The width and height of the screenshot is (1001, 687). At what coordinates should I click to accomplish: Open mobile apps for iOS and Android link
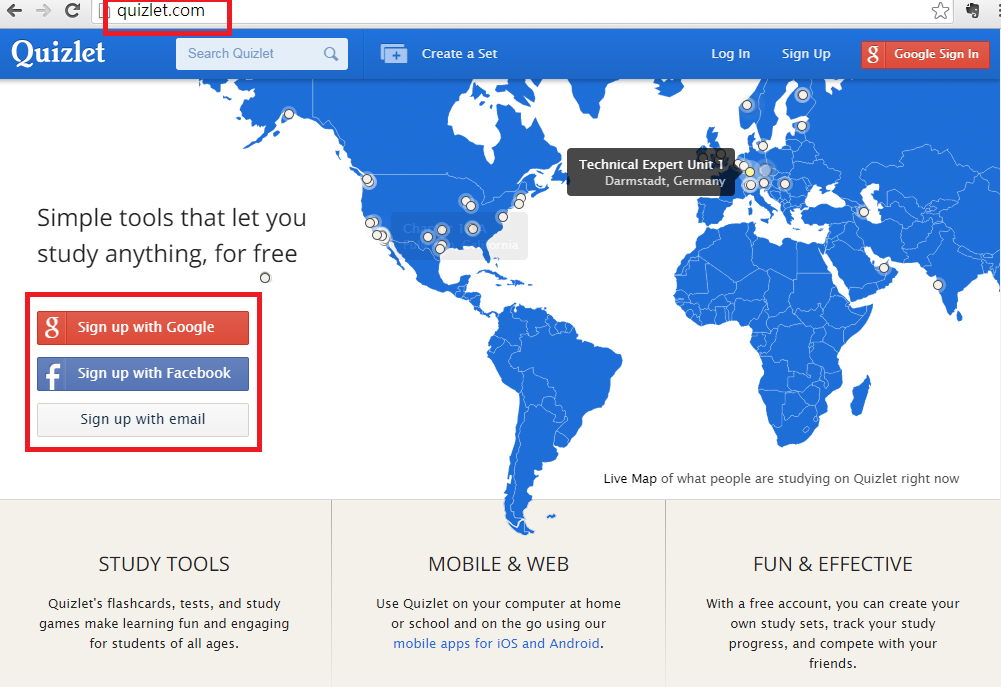coord(496,643)
